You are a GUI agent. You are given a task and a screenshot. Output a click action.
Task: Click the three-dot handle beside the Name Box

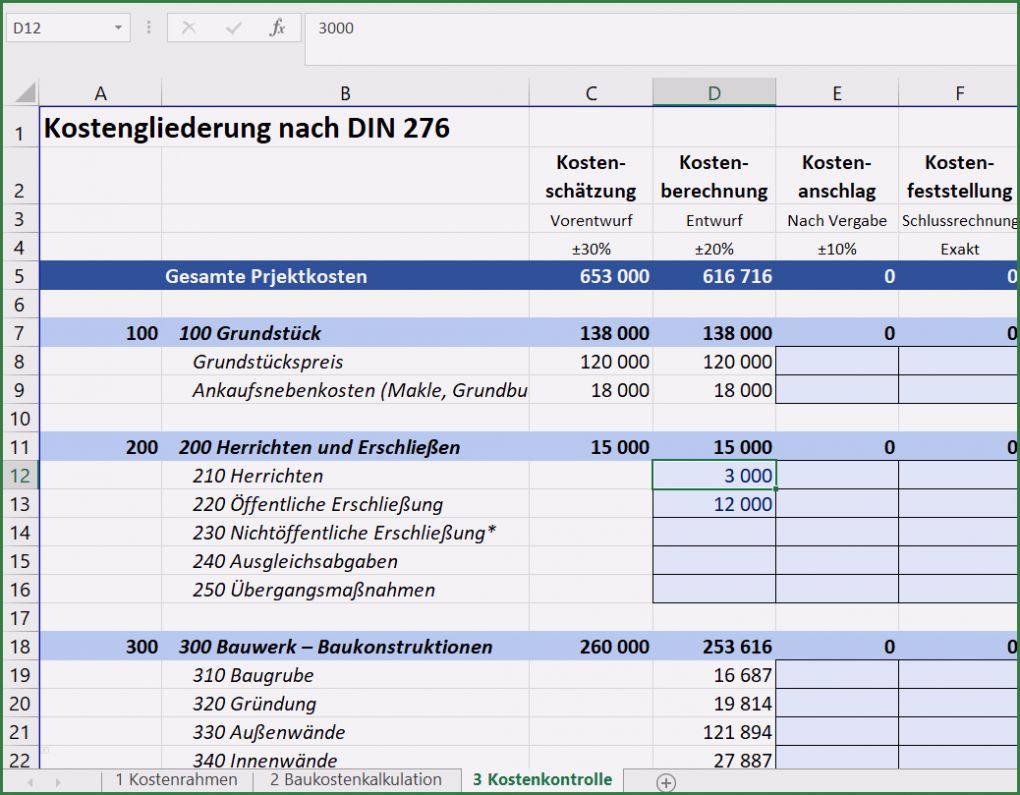[149, 28]
